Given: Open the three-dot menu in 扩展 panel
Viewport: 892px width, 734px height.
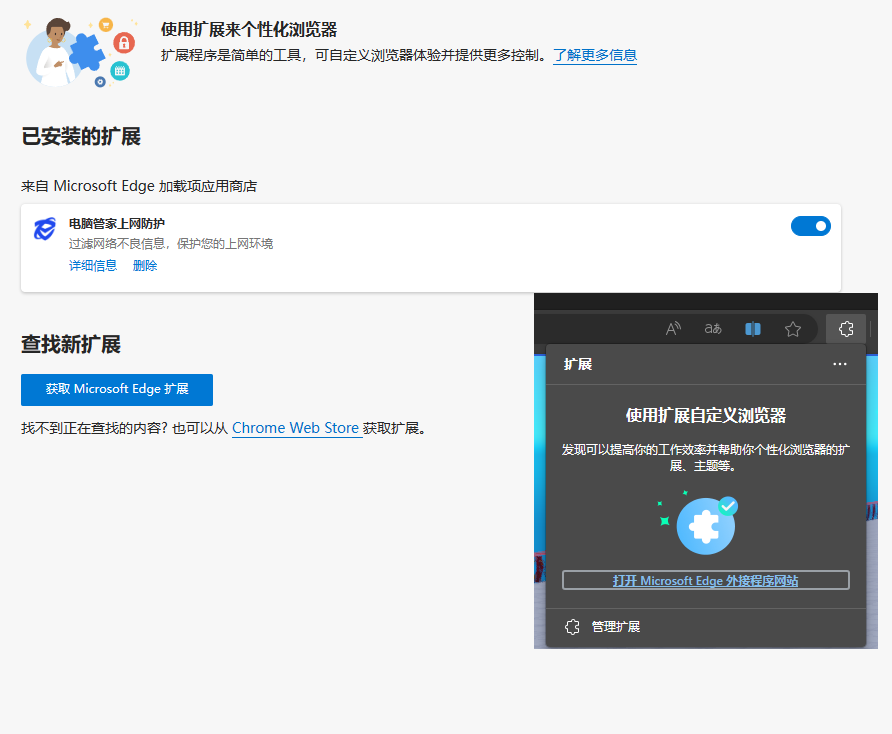Looking at the screenshot, I should 840,364.
